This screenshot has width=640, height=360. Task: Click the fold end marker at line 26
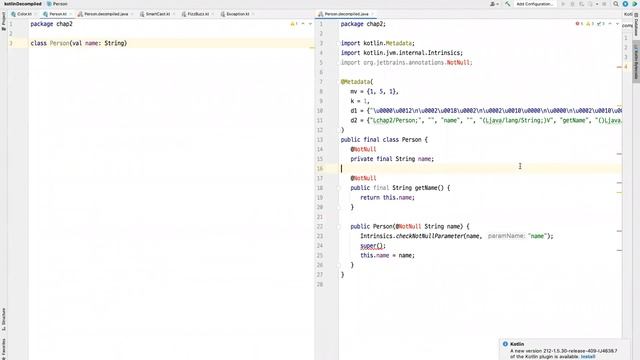coord(338,265)
